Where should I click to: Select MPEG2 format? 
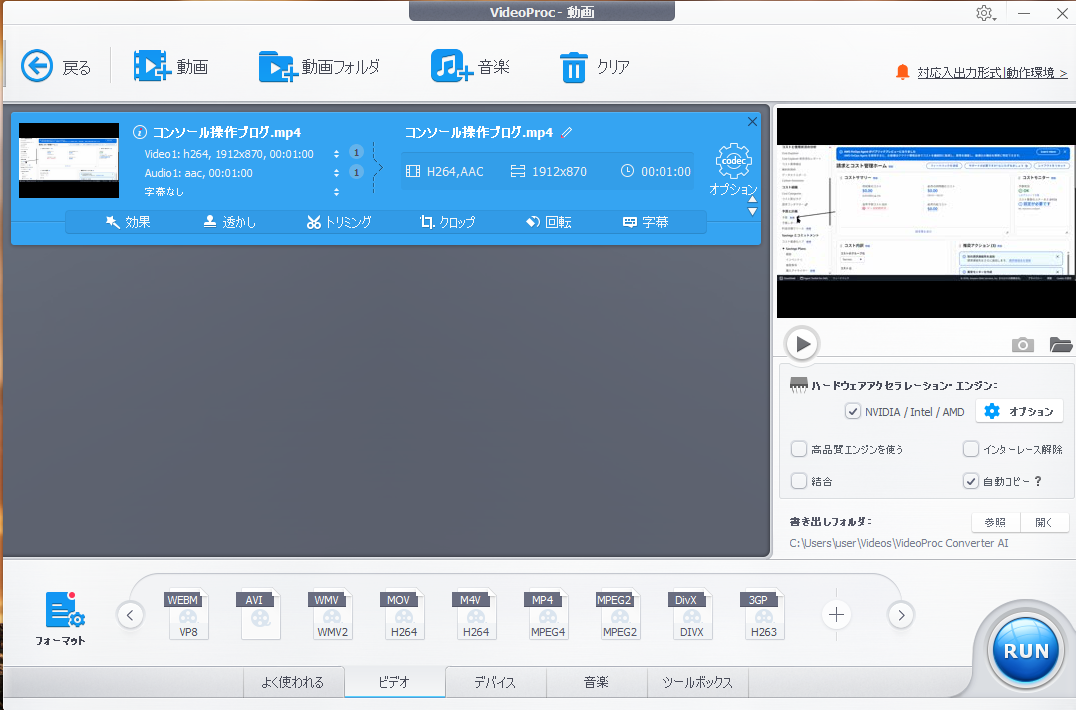[x=619, y=615]
